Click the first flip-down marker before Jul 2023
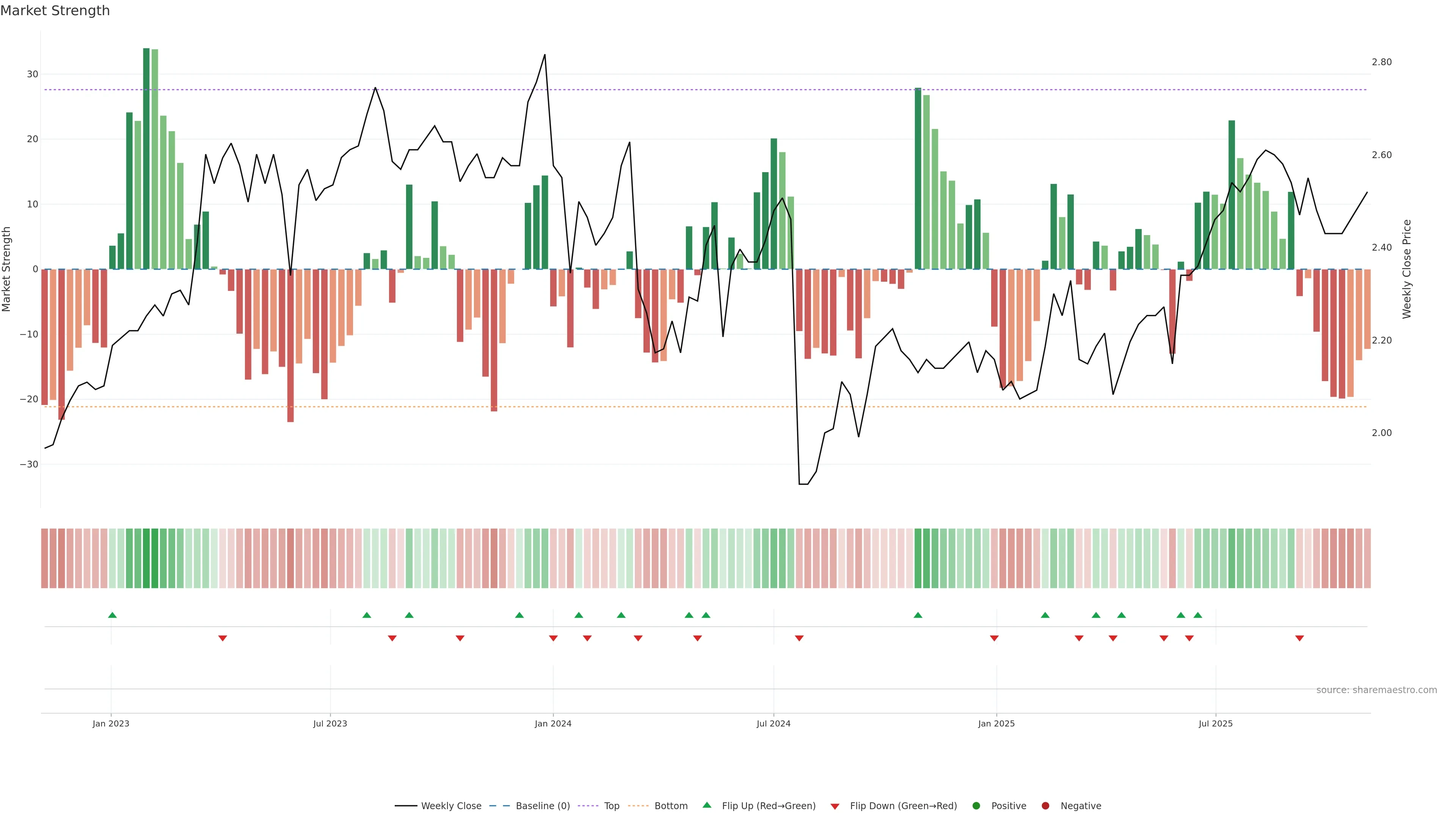 [x=223, y=638]
